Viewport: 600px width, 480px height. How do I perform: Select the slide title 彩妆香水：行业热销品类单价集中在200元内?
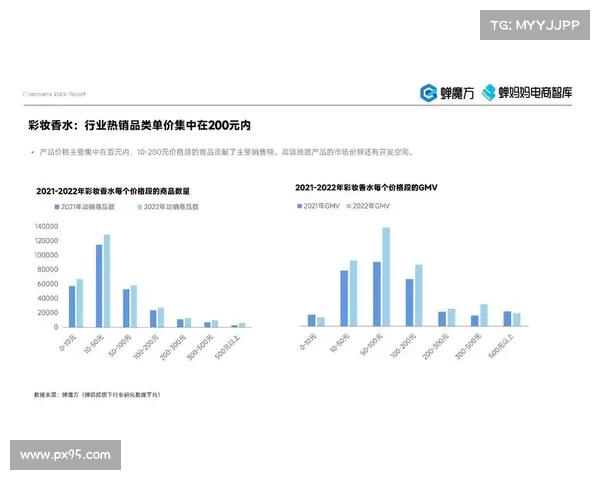click(139, 126)
